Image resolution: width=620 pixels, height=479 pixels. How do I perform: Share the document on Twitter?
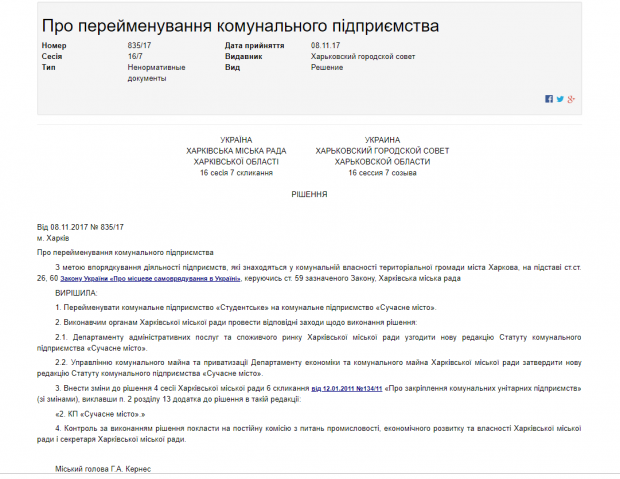point(560,99)
